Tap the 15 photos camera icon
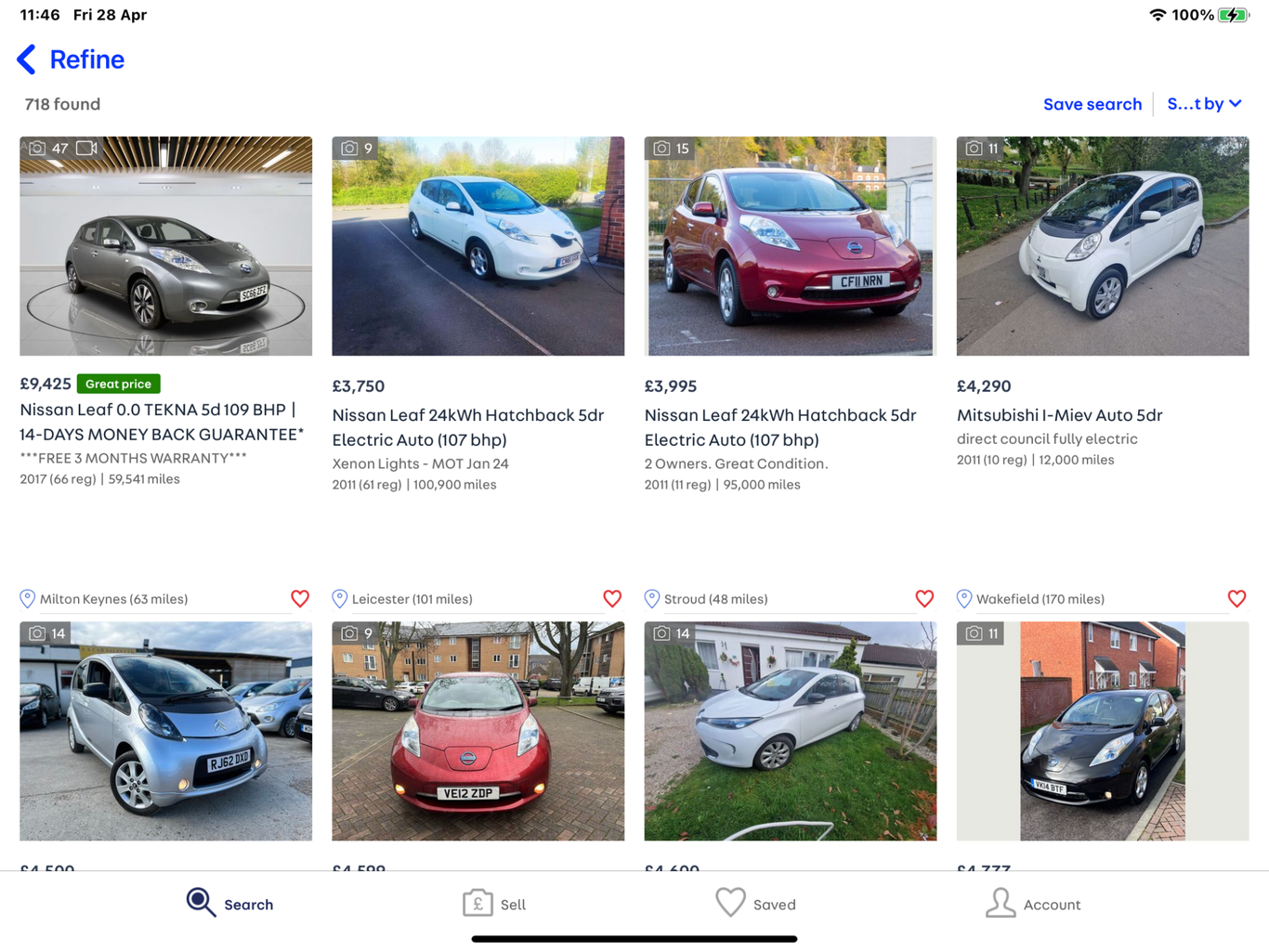Screen dimensions: 1269x952 661,149
